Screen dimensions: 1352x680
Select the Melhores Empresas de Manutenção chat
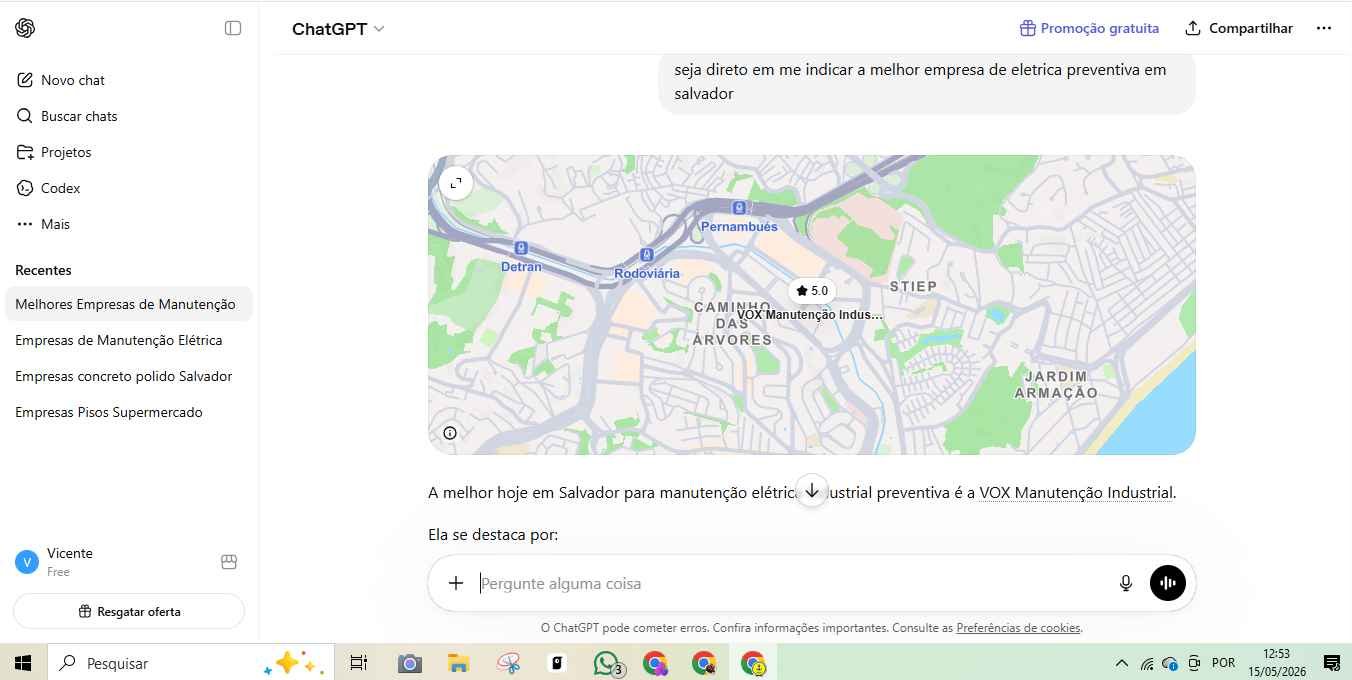click(x=129, y=304)
